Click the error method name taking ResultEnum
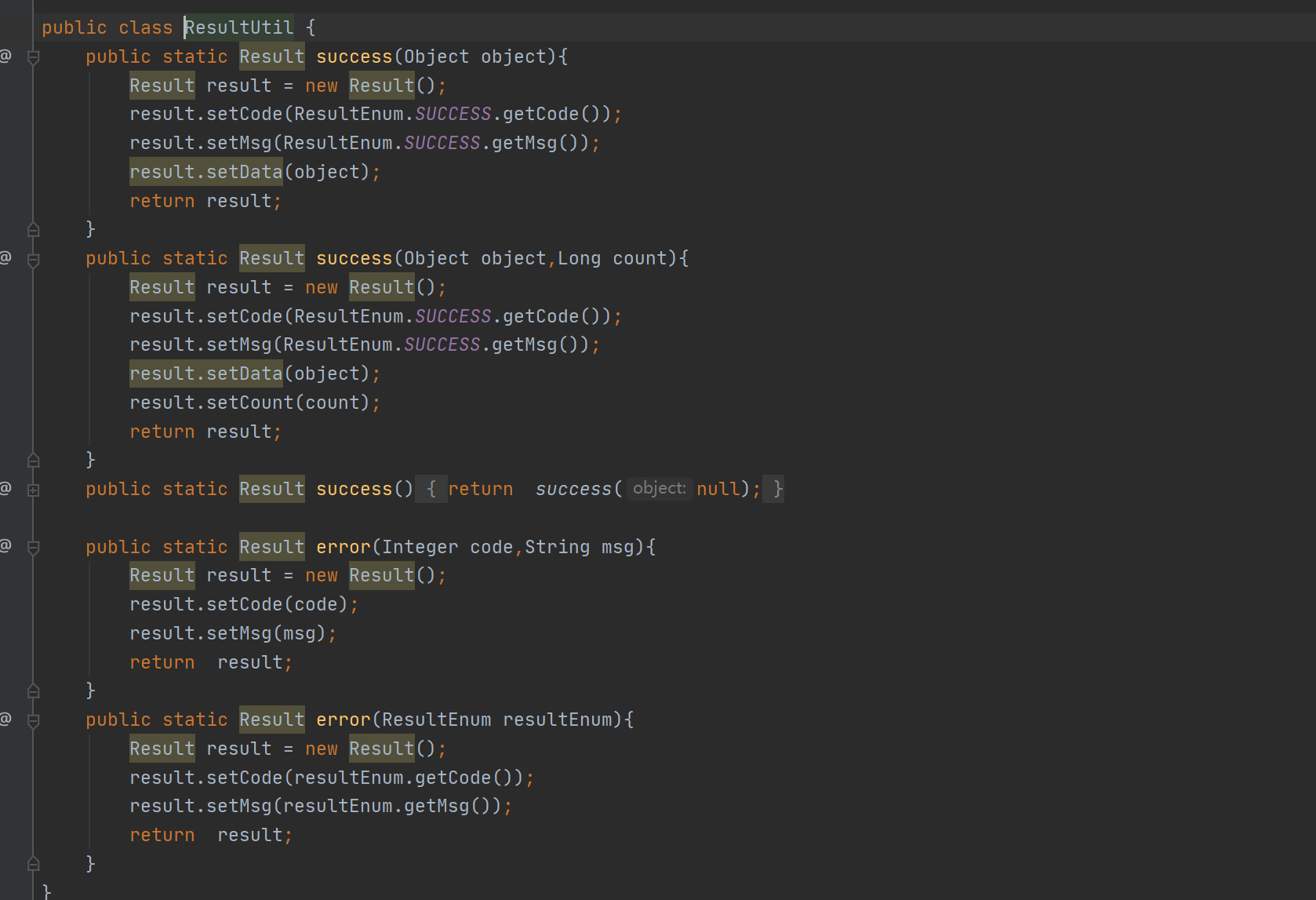The width and height of the screenshot is (1316, 900). [x=343, y=720]
